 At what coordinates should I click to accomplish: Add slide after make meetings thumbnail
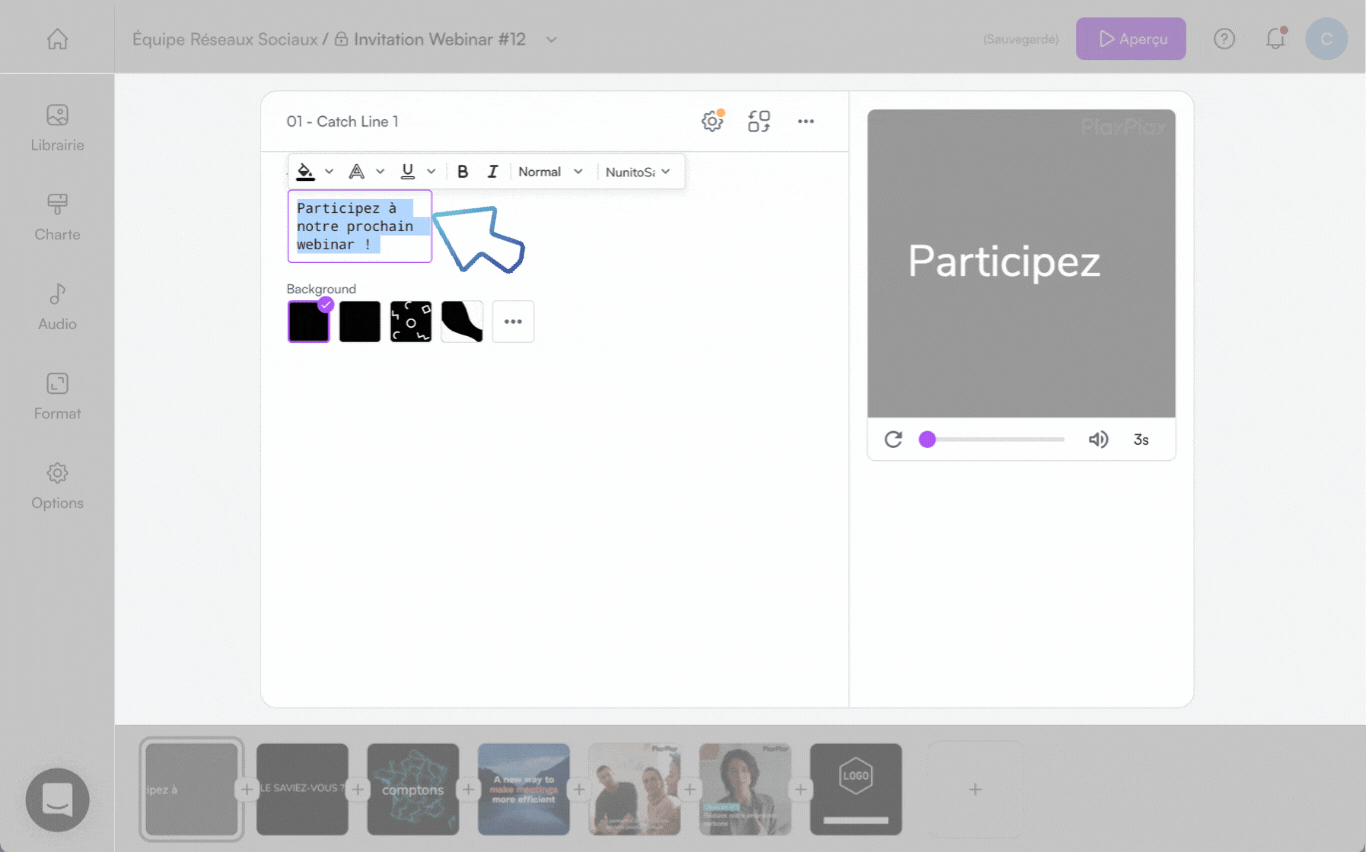point(579,790)
